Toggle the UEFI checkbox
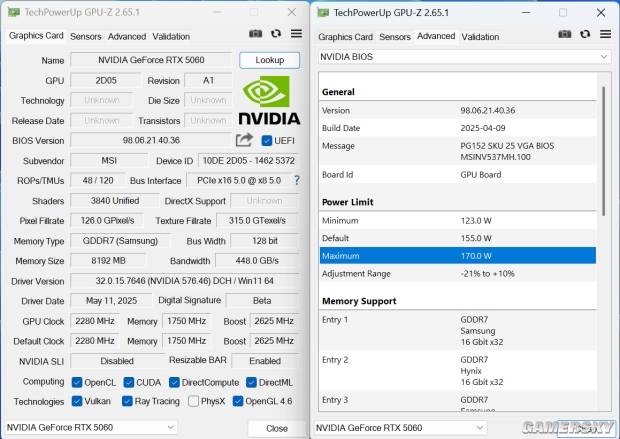The height and width of the screenshot is (439, 620). click(267, 140)
